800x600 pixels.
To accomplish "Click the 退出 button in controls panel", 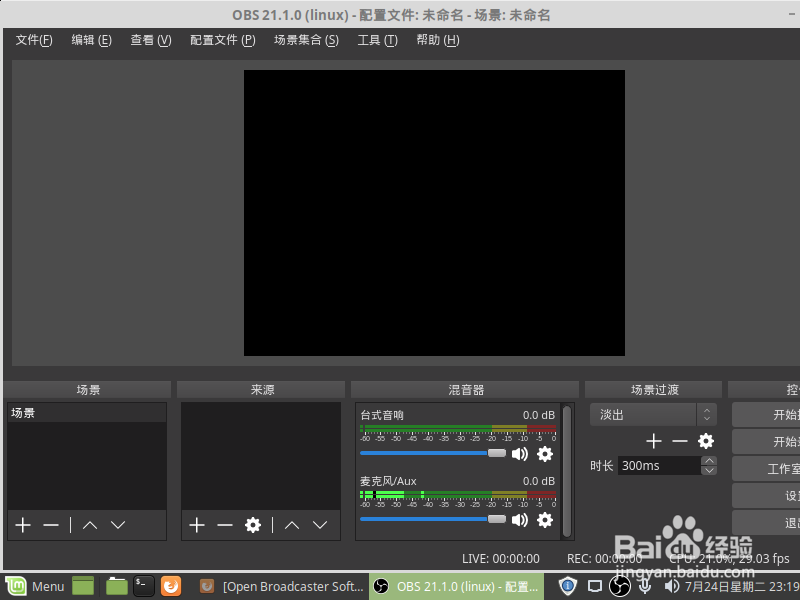I will click(766, 522).
